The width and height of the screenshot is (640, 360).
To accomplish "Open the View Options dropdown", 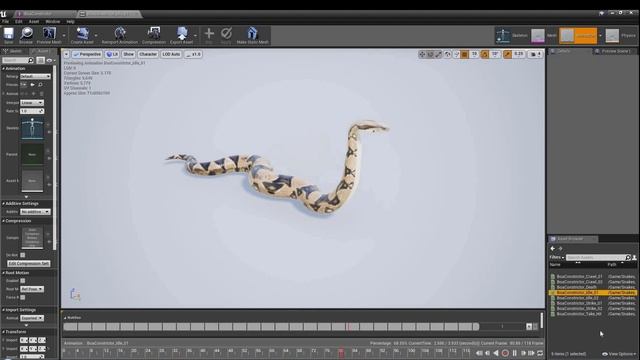I will tap(618, 354).
